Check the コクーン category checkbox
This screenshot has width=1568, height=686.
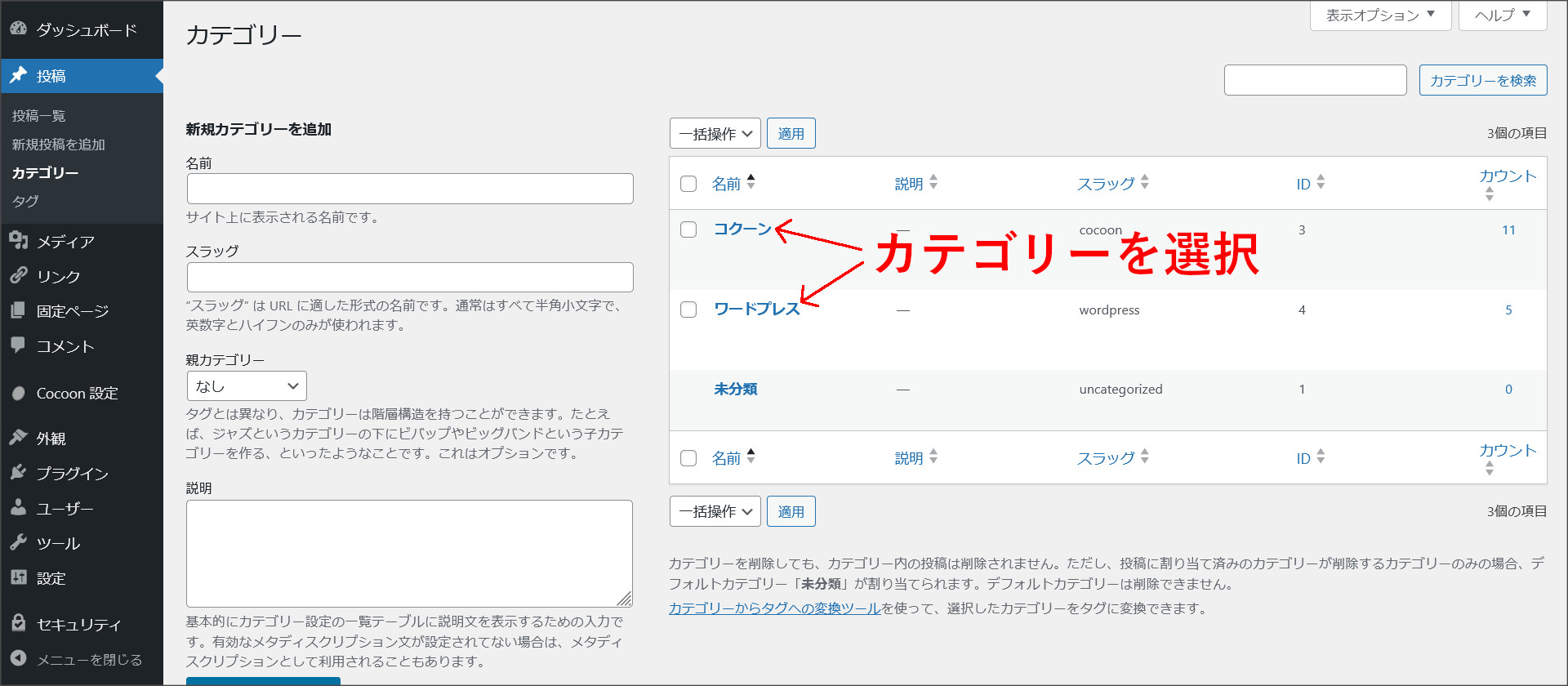688,229
